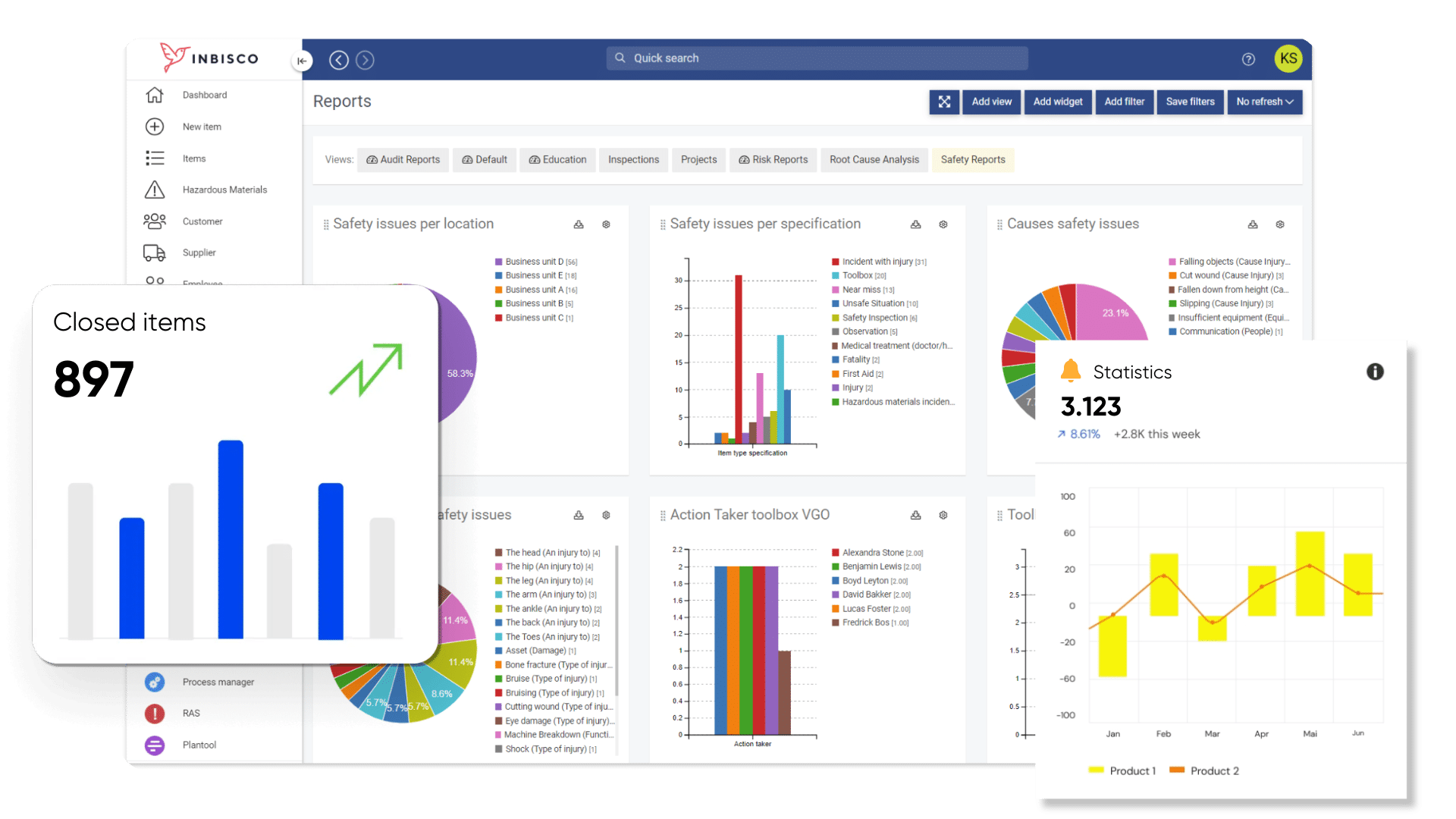Collapse the navigation sidebar
1456x819 pixels.
coord(303,60)
